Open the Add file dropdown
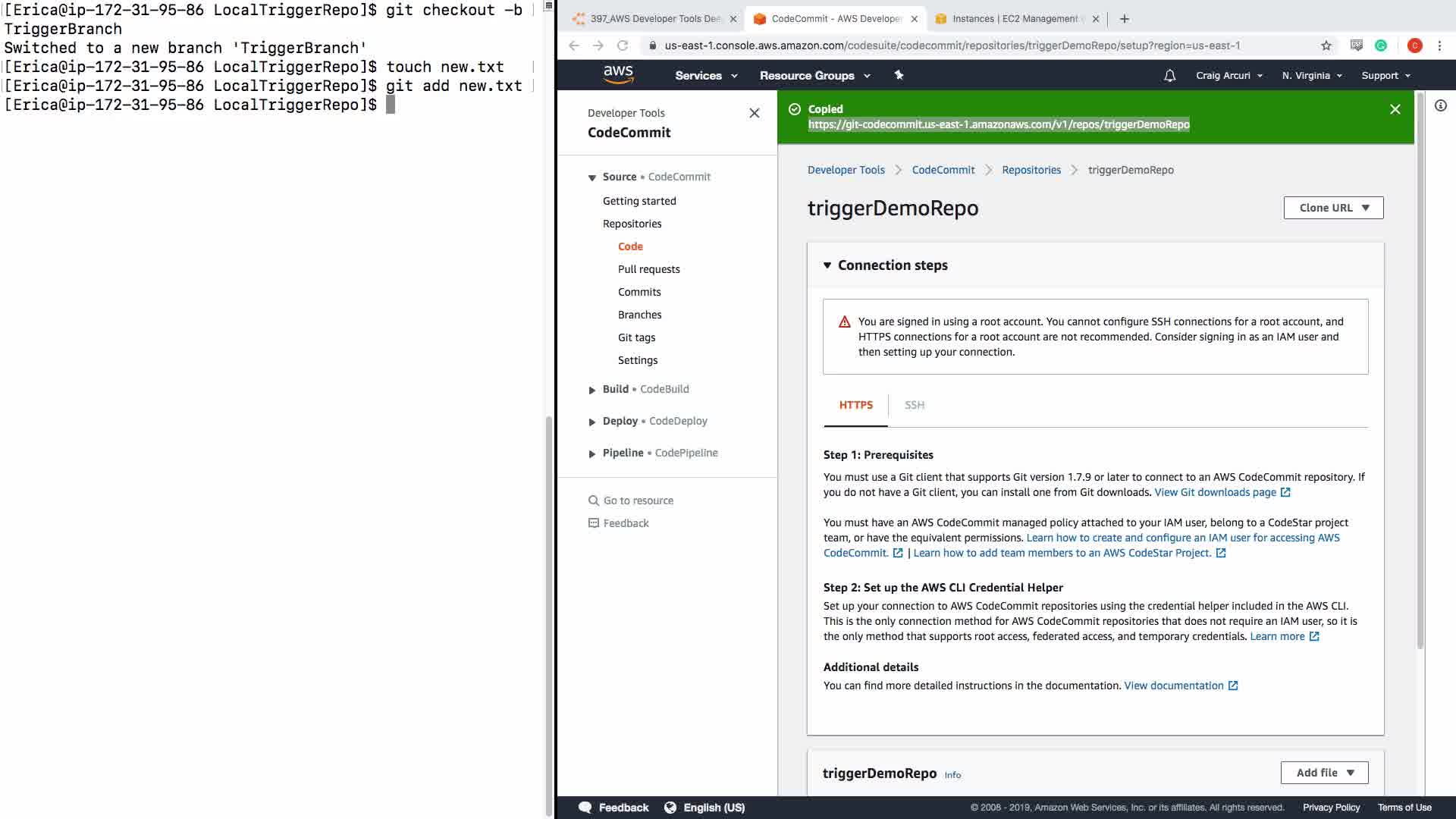 tap(1324, 773)
